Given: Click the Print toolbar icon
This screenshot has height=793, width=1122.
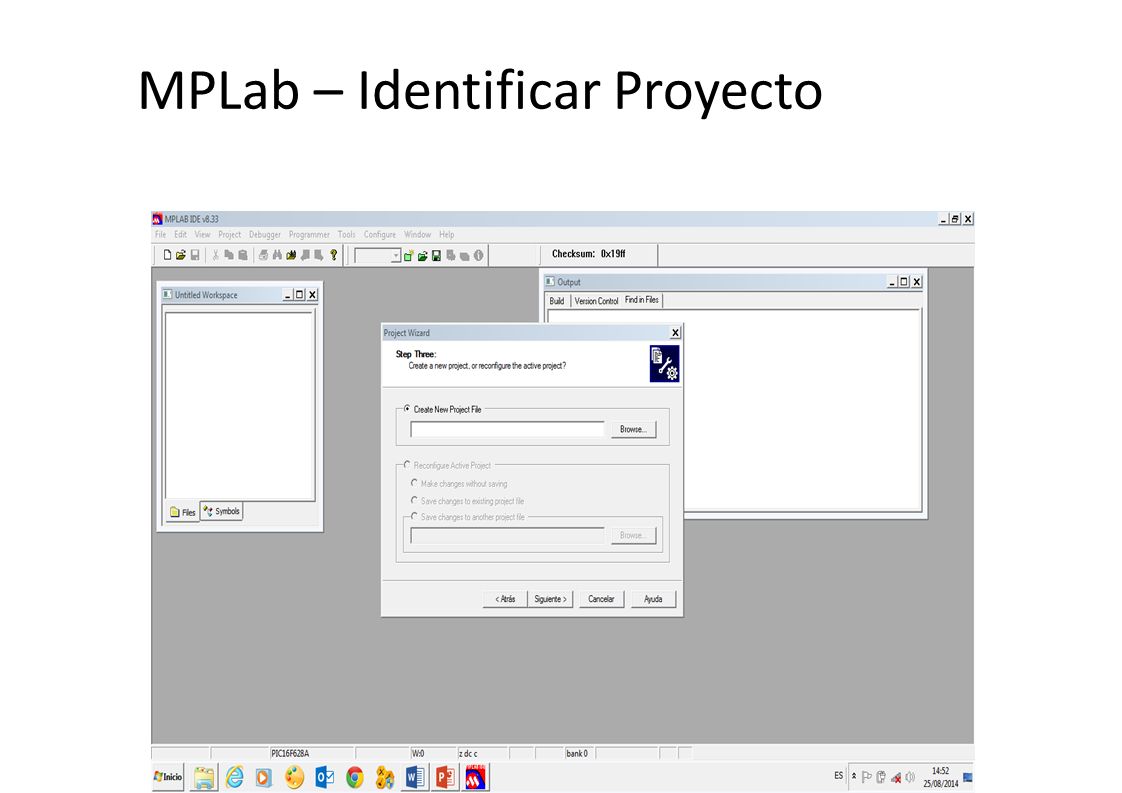Looking at the screenshot, I should click(x=263, y=255).
